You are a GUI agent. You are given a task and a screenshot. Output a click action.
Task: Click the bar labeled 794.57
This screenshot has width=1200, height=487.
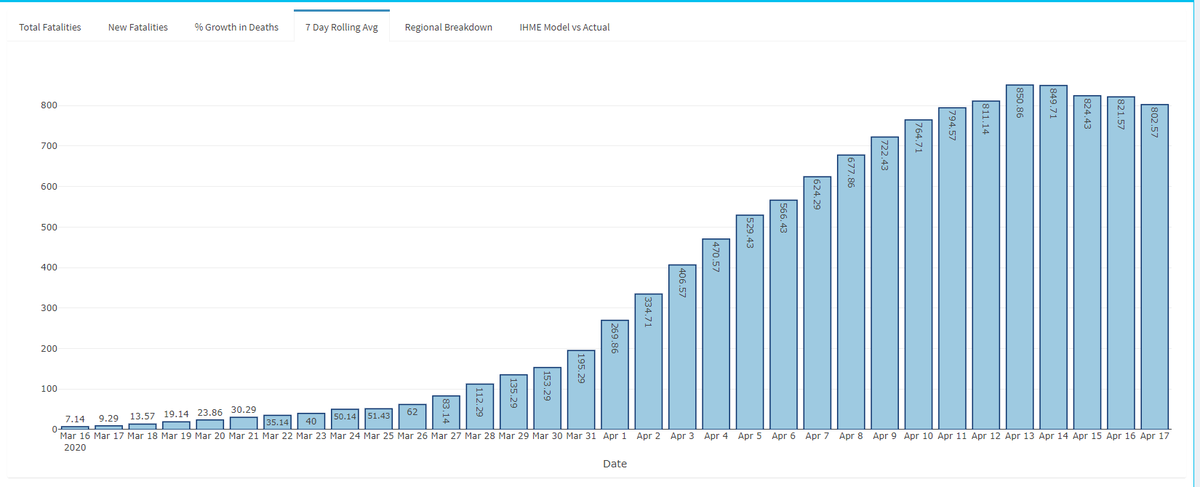pos(952,268)
